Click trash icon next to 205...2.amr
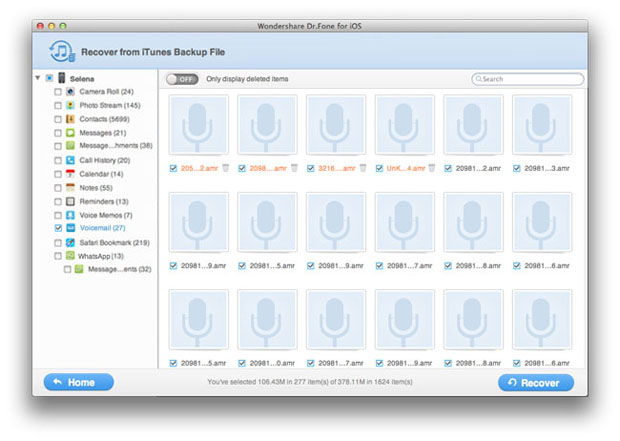 point(225,168)
